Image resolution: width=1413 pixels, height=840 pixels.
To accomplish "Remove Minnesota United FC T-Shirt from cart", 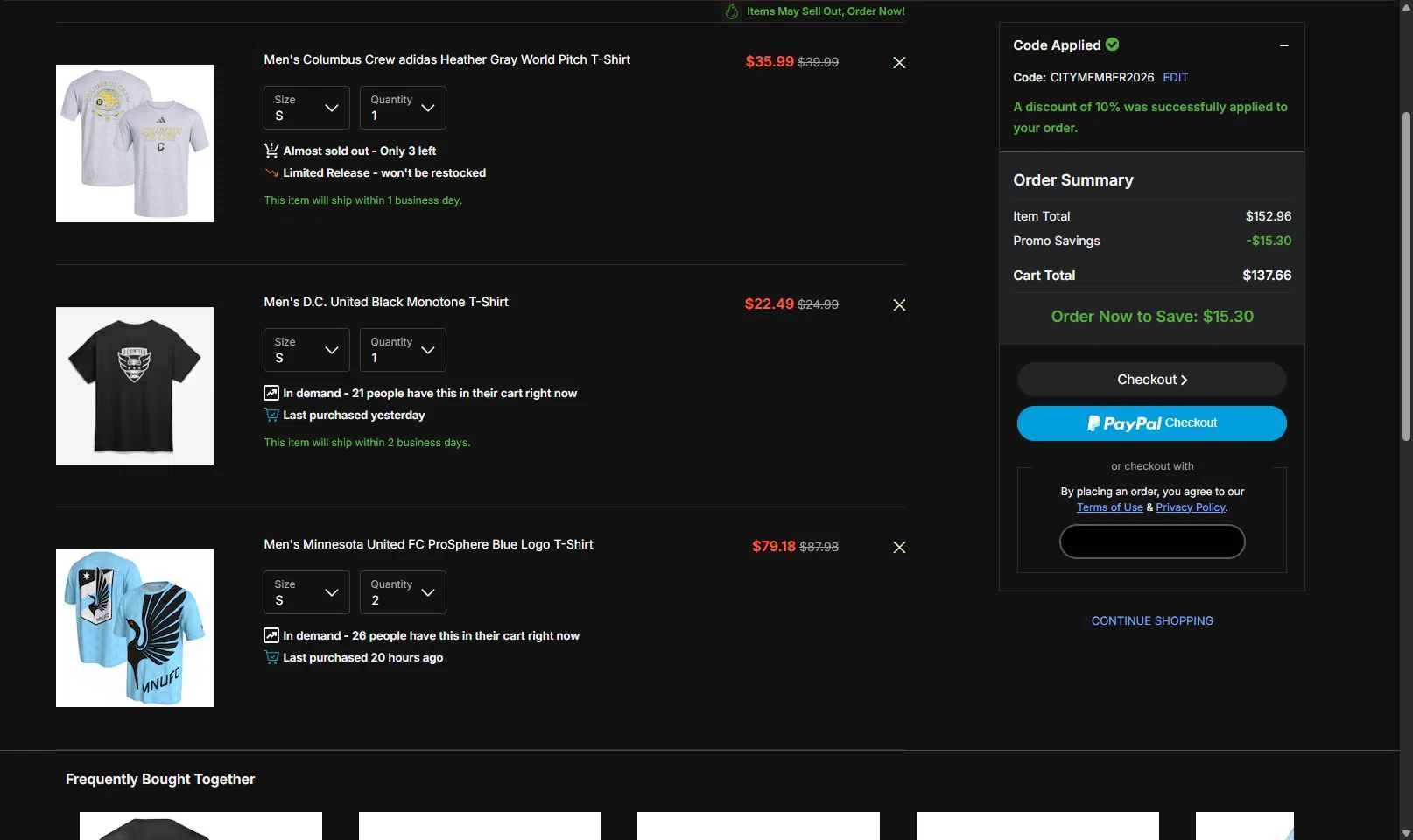I will pyautogui.click(x=899, y=548).
